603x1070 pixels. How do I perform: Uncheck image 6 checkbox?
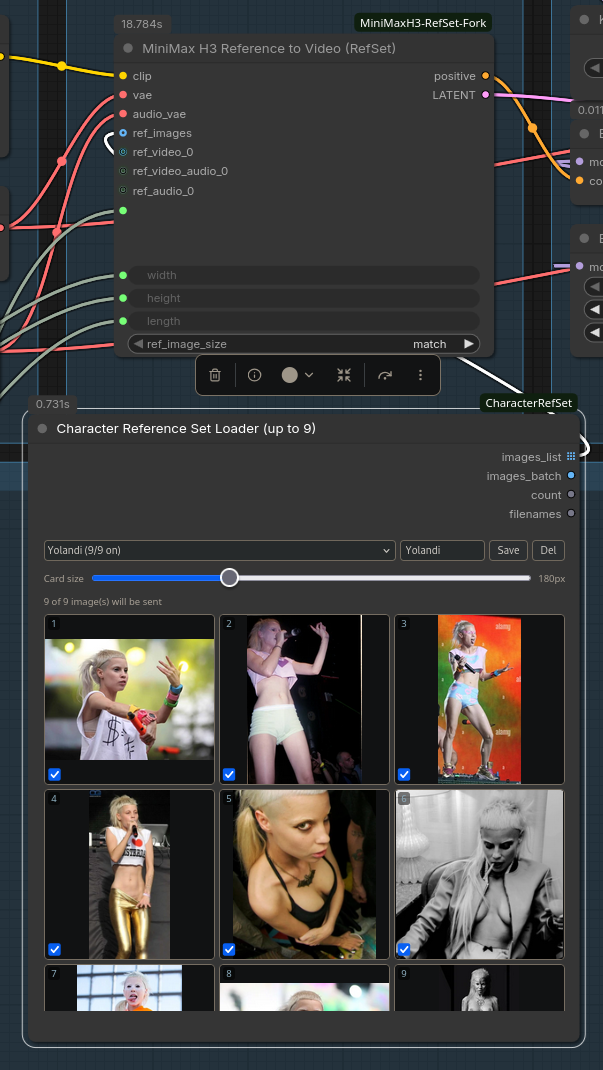point(405,949)
